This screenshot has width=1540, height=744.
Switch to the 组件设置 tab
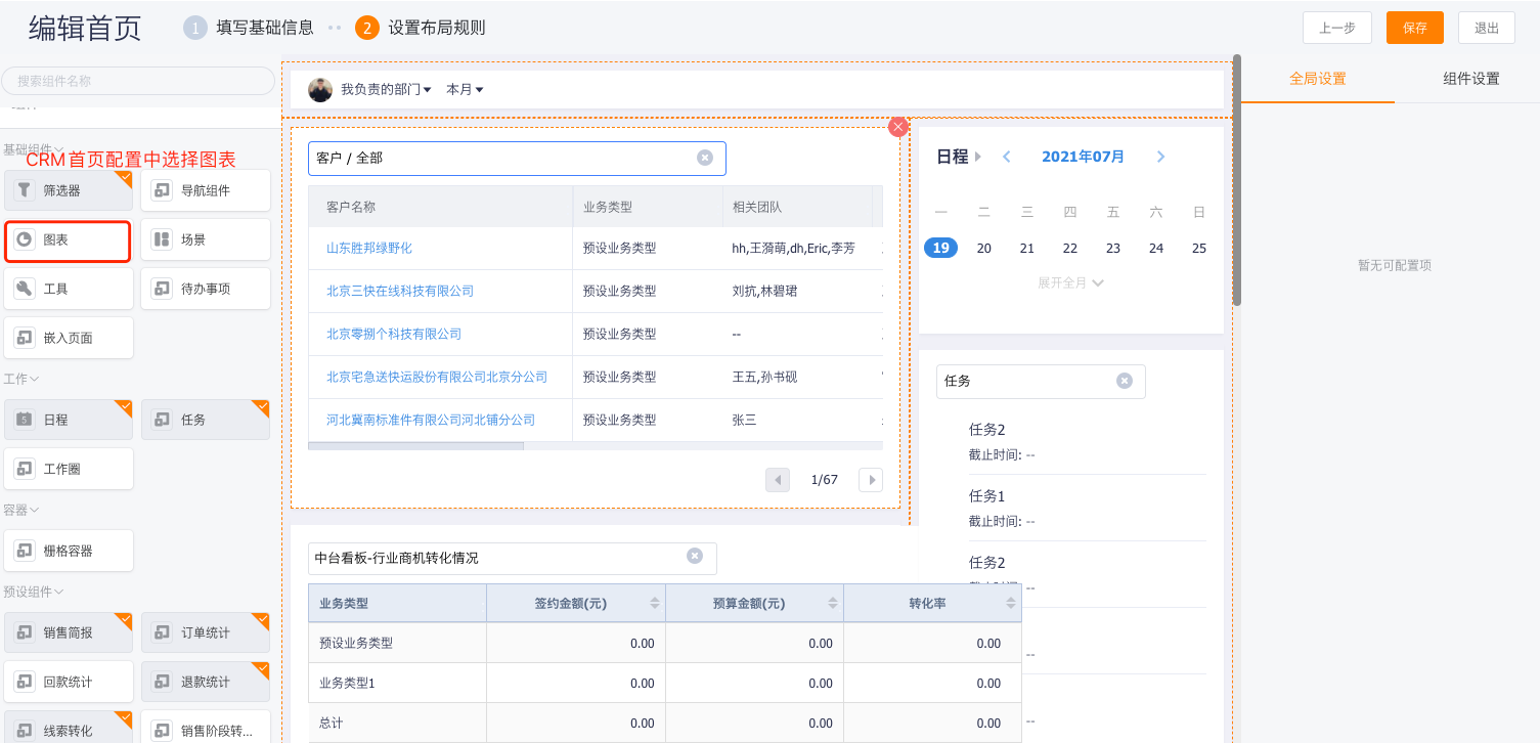click(x=1470, y=79)
